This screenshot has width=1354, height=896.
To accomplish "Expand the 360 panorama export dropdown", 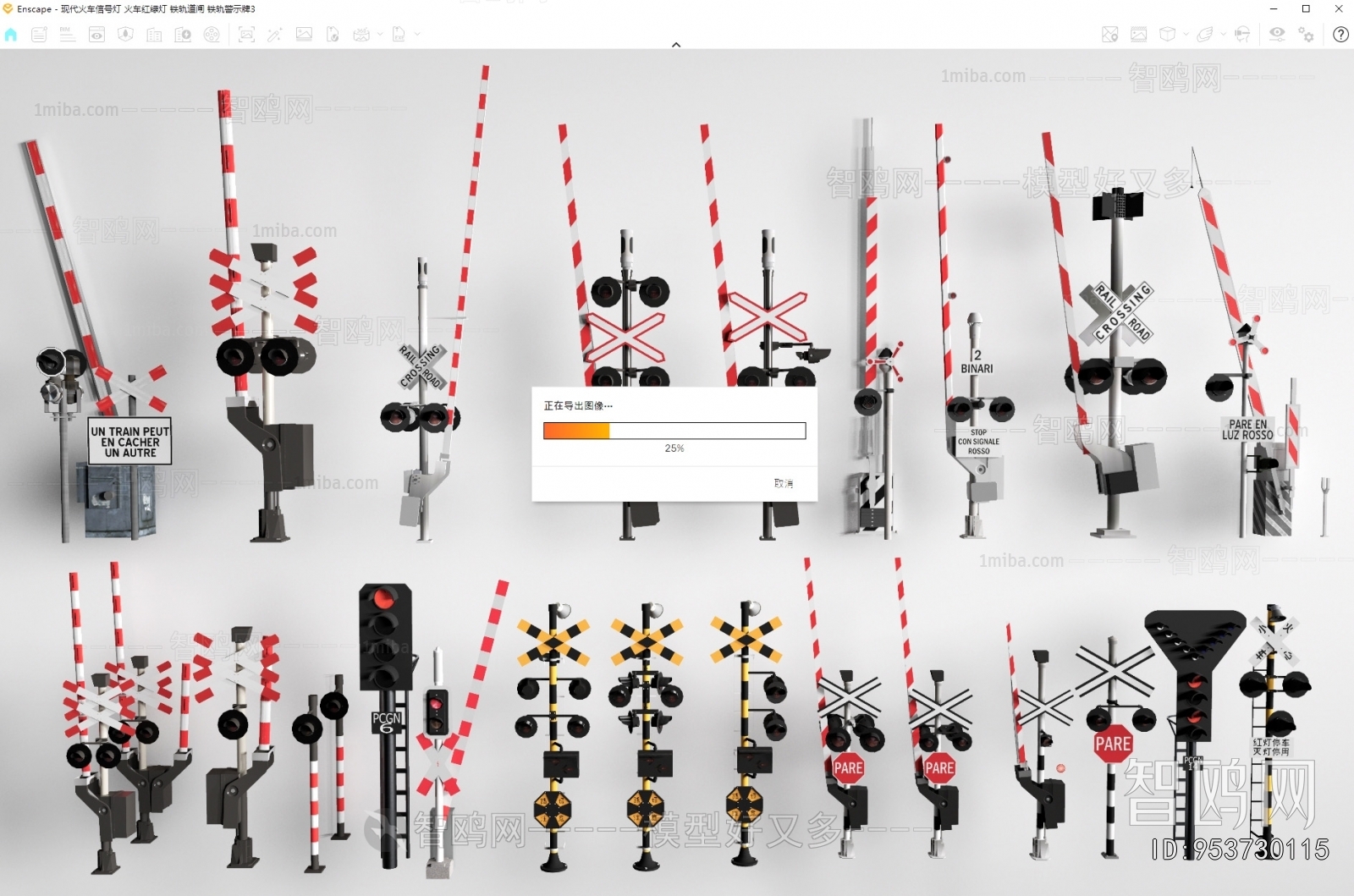I will point(379,35).
